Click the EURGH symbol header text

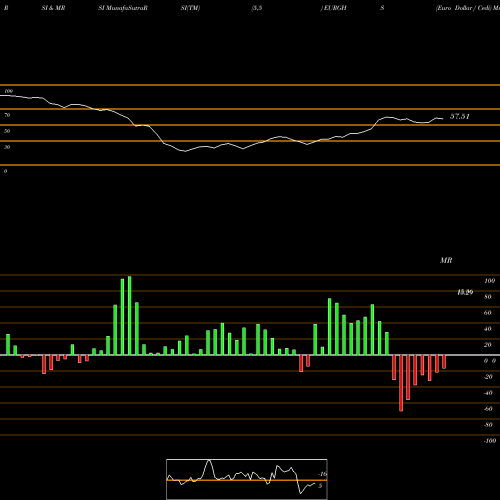(x=334, y=8)
